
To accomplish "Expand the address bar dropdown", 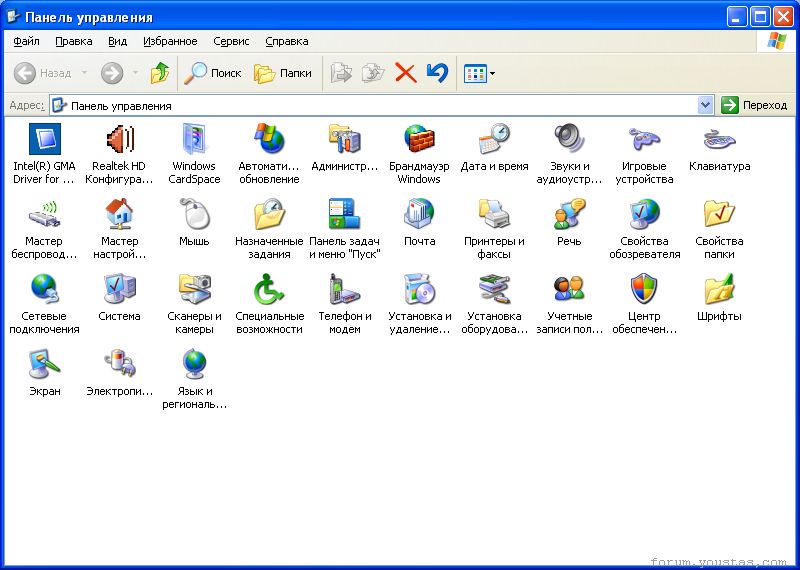I will point(705,106).
